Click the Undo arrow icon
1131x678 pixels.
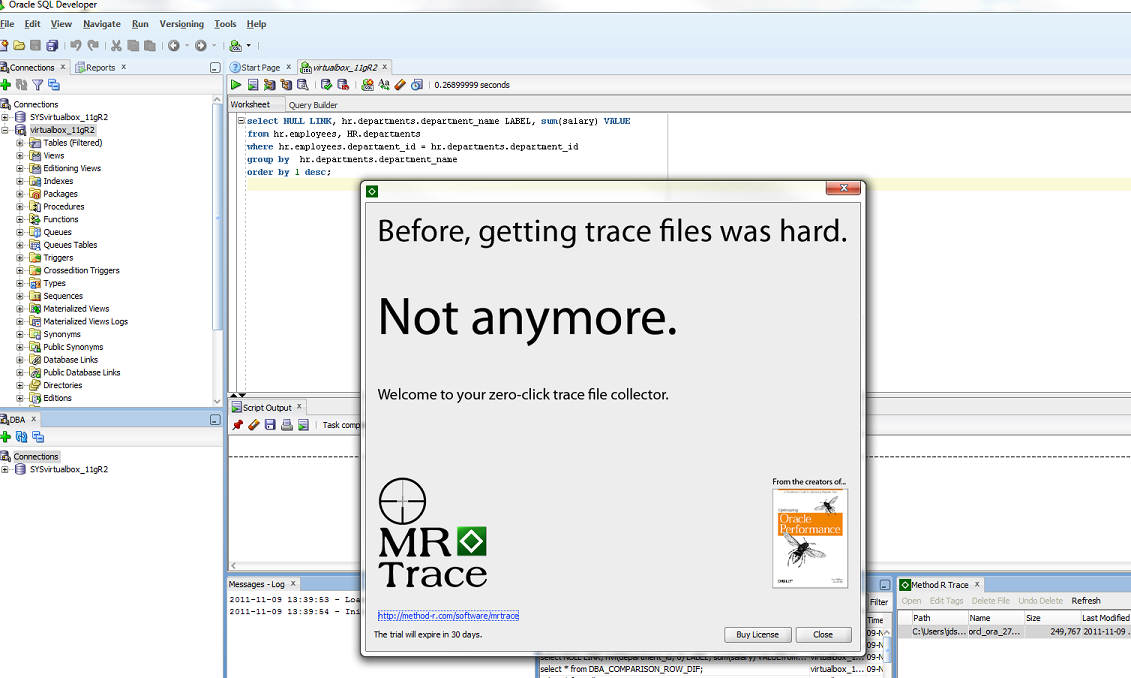tap(75, 45)
